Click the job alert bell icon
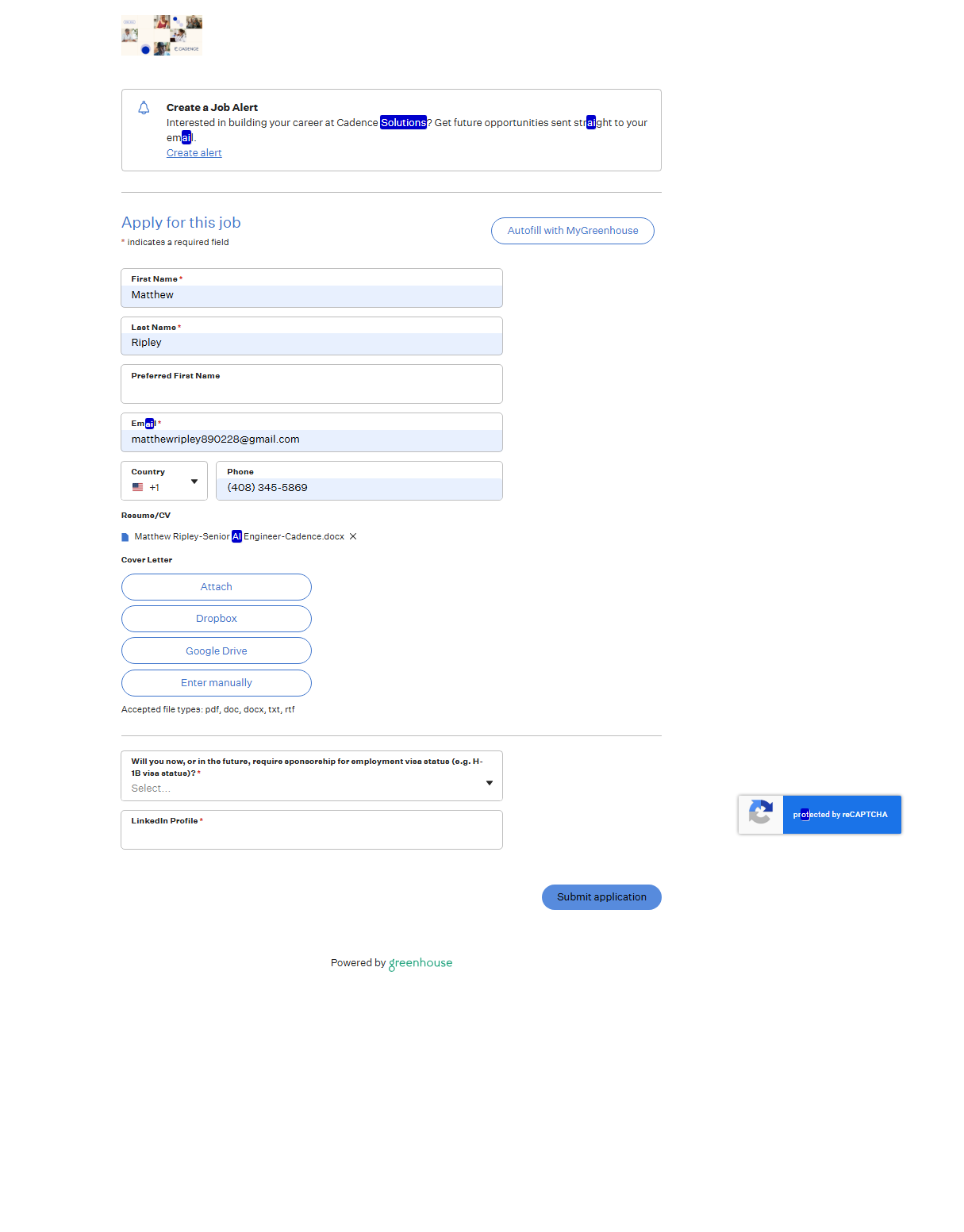 click(144, 108)
